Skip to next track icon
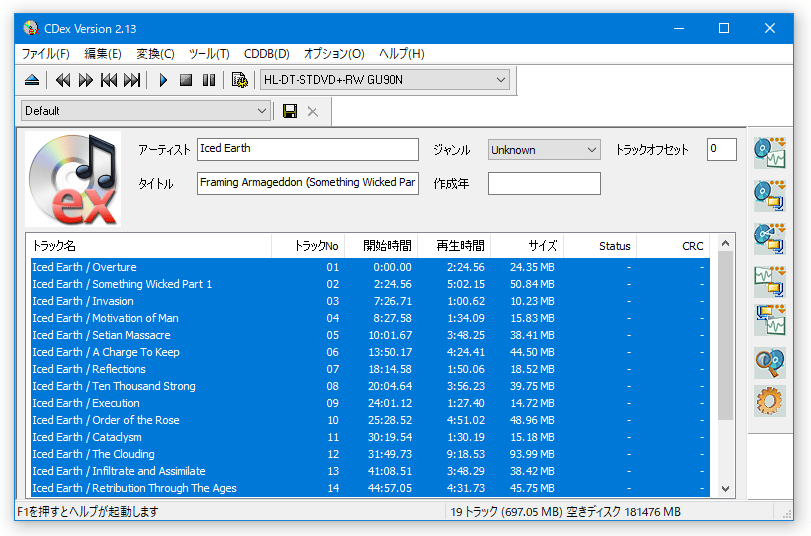 (x=132, y=80)
